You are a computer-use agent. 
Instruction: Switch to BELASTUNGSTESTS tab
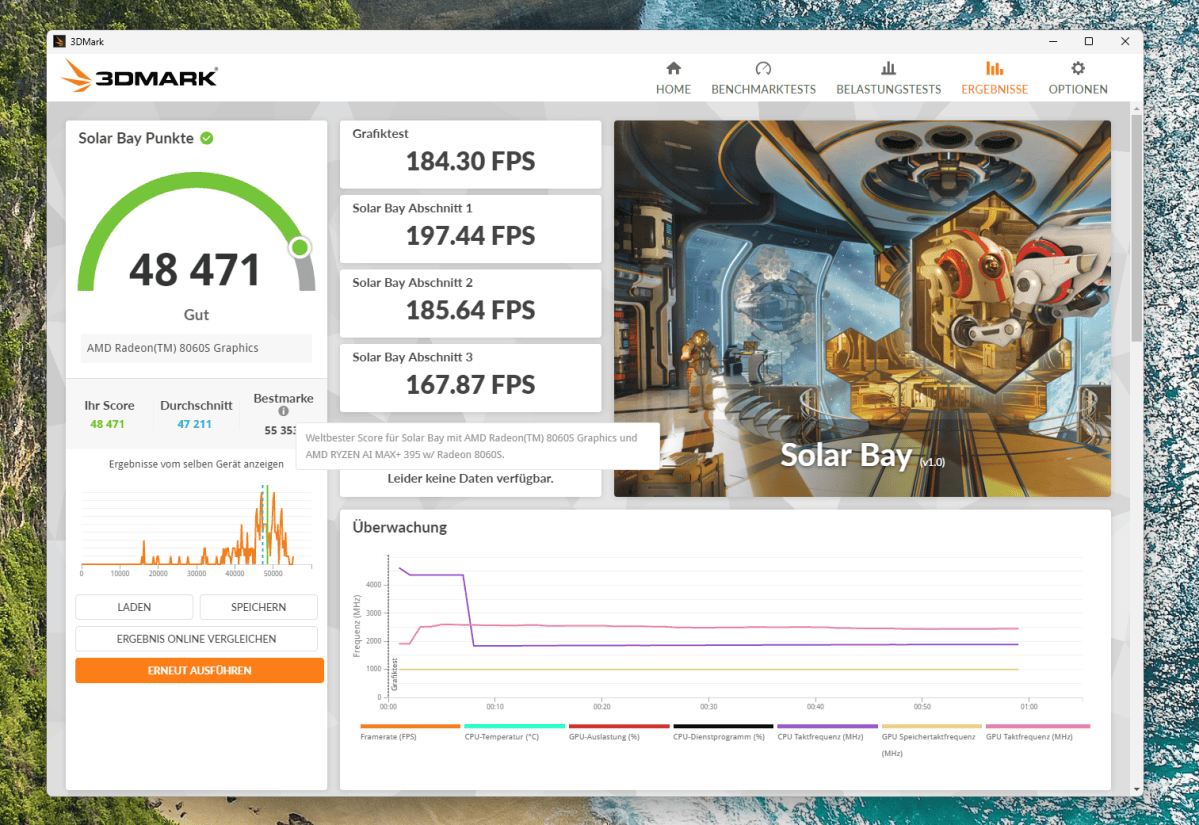888,78
